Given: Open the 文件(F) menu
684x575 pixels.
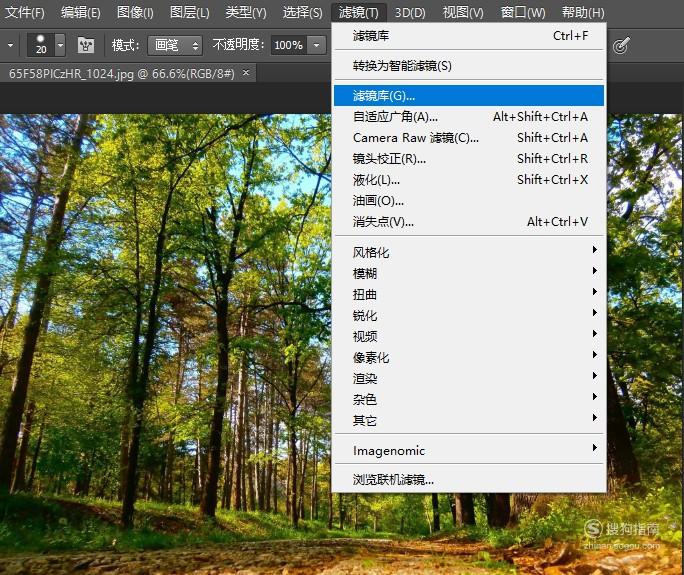Looking at the screenshot, I should 24,12.
